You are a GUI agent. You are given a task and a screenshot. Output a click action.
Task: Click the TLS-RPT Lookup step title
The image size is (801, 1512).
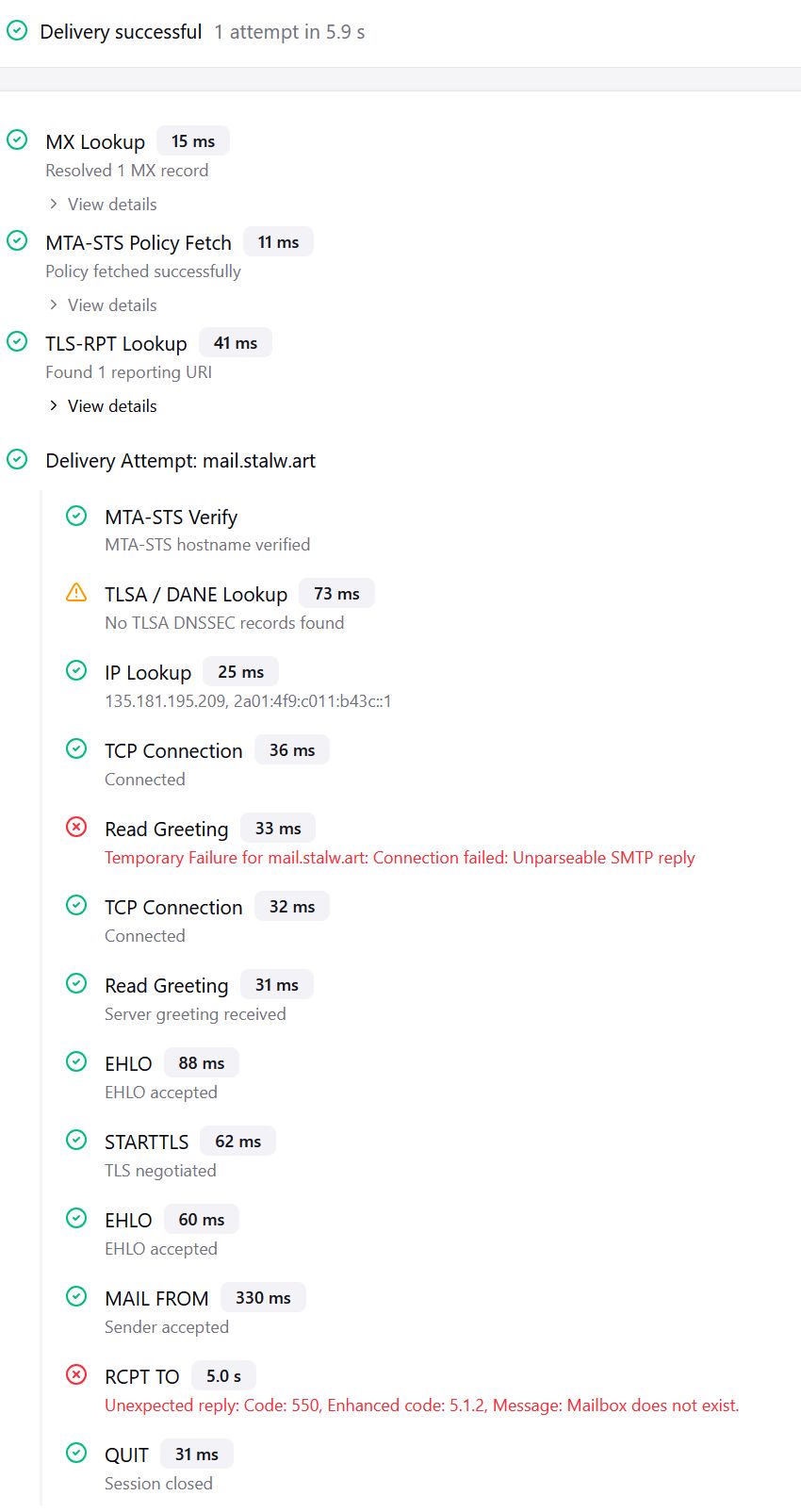116,344
